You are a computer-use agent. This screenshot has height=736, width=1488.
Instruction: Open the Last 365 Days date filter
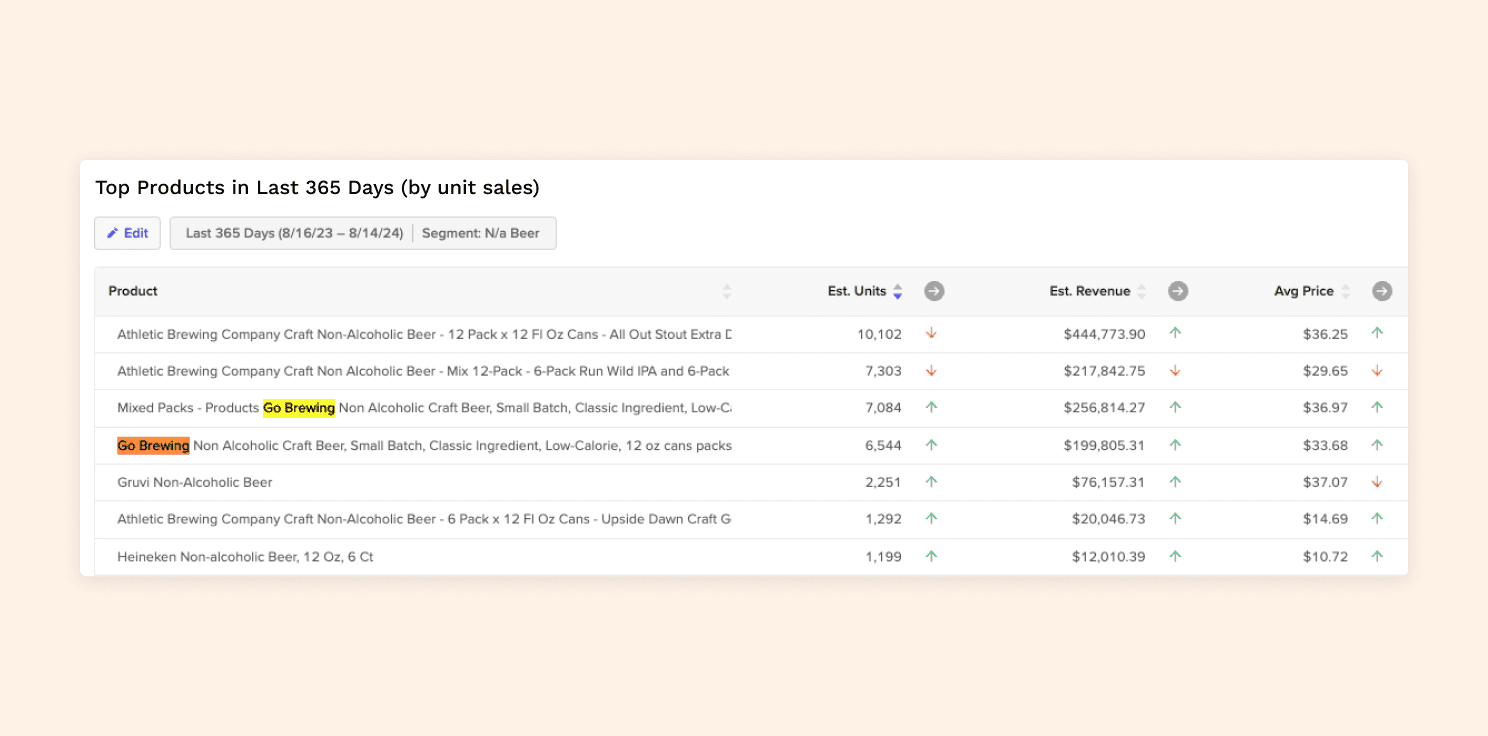[x=294, y=233]
